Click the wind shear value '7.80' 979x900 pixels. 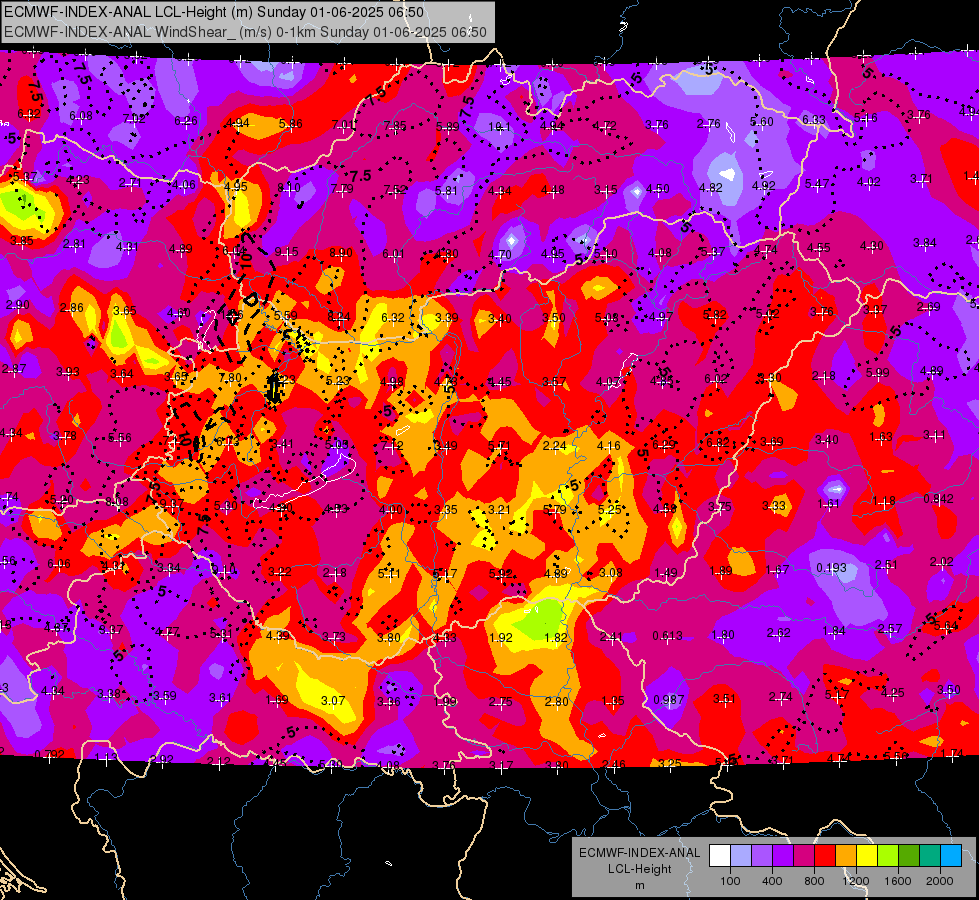[230, 377]
